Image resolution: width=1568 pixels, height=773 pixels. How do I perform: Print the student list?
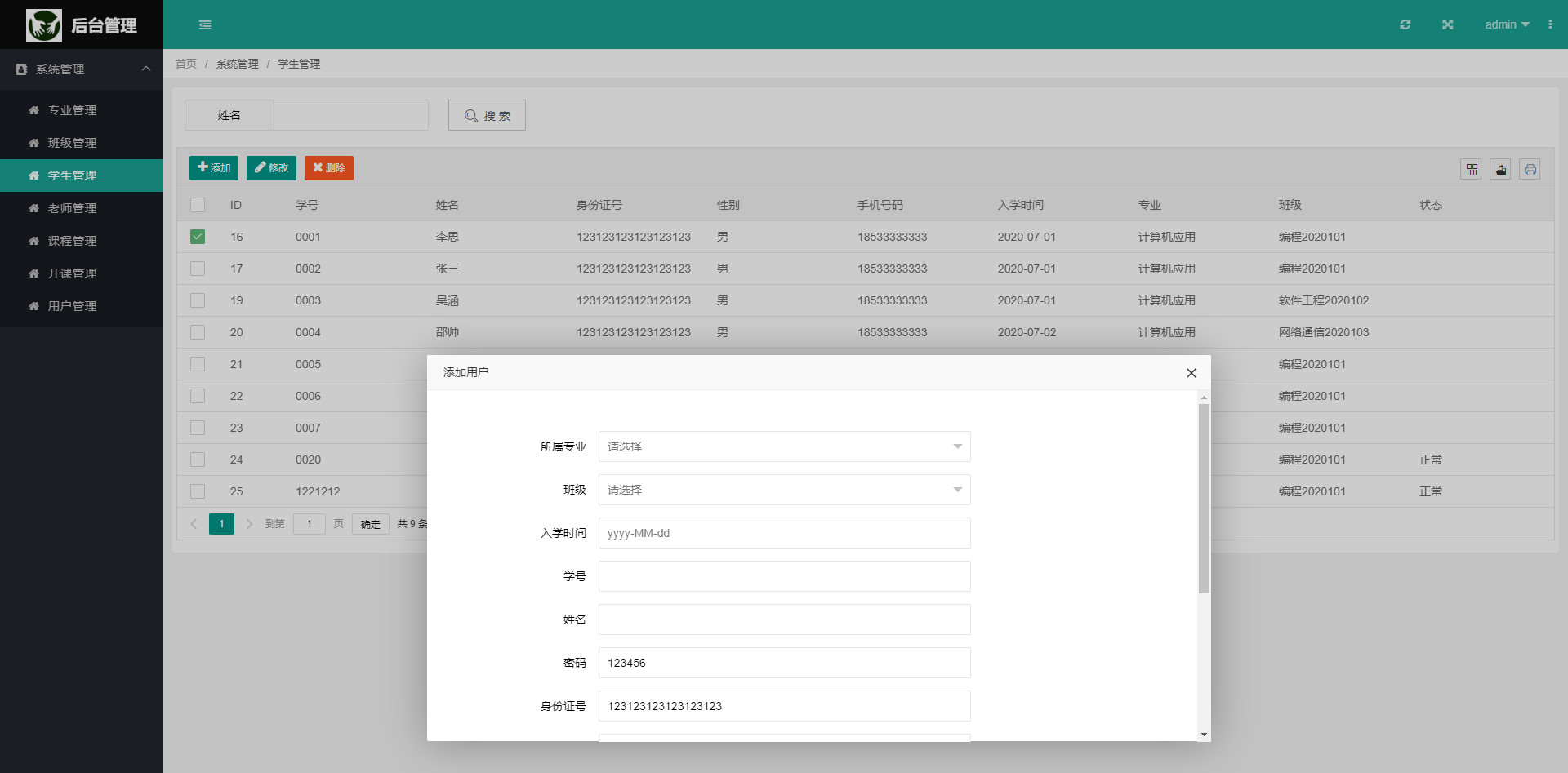point(1530,169)
